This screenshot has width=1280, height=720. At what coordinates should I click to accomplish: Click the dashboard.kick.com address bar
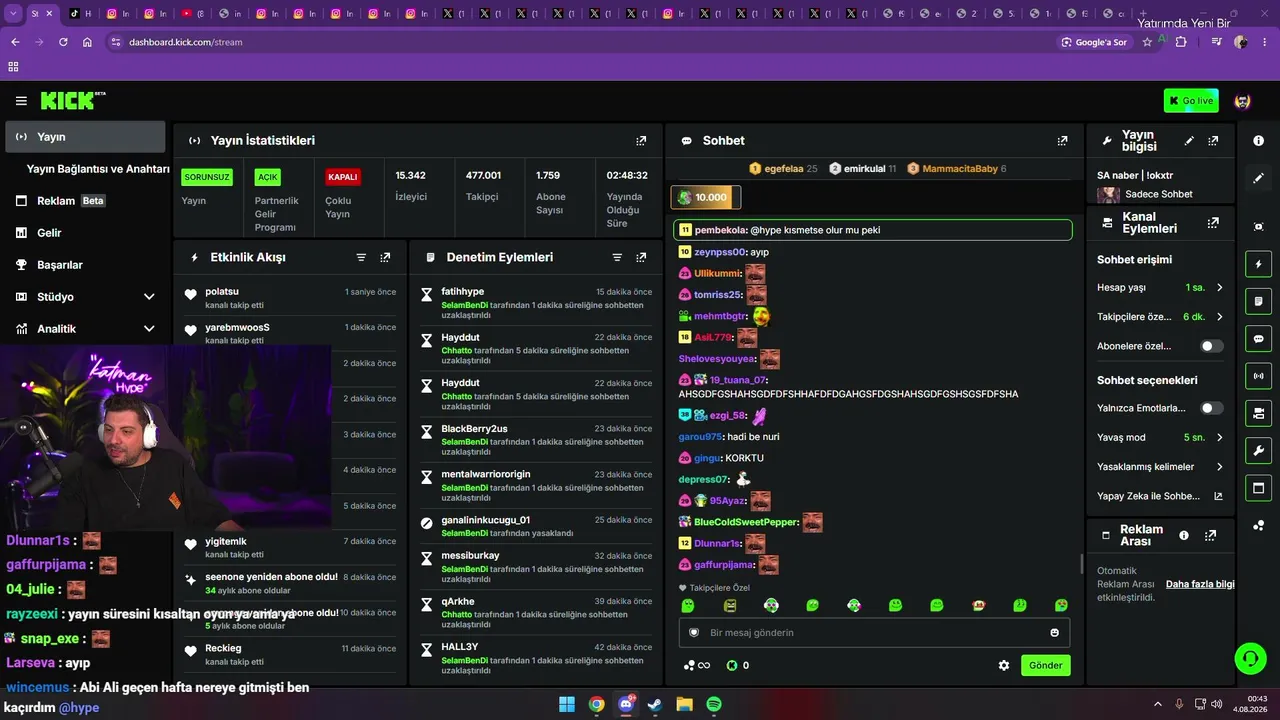coord(185,42)
